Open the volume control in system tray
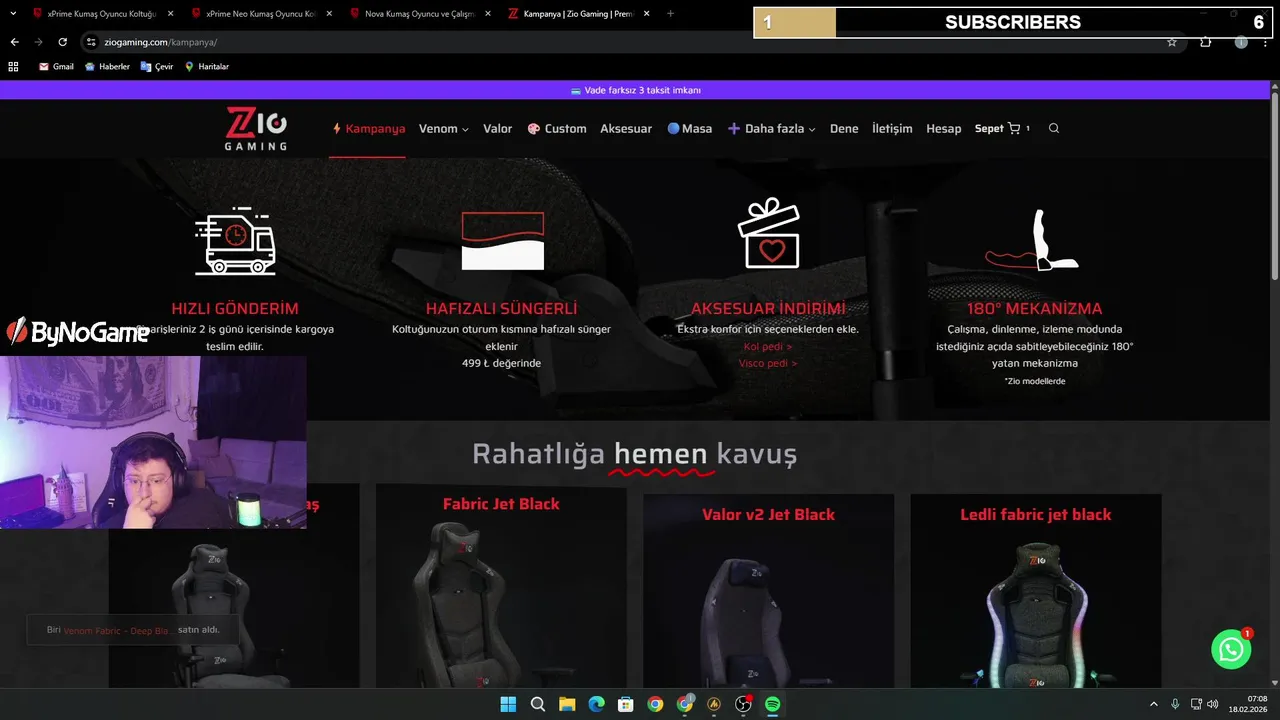The width and height of the screenshot is (1280, 720). click(x=1213, y=704)
